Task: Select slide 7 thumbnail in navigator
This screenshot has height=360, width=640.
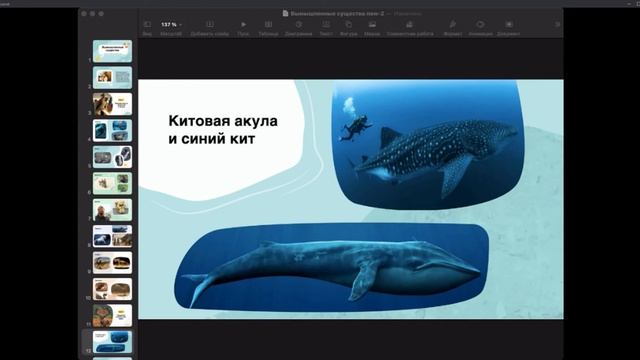Action: click(x=112, y=210)
